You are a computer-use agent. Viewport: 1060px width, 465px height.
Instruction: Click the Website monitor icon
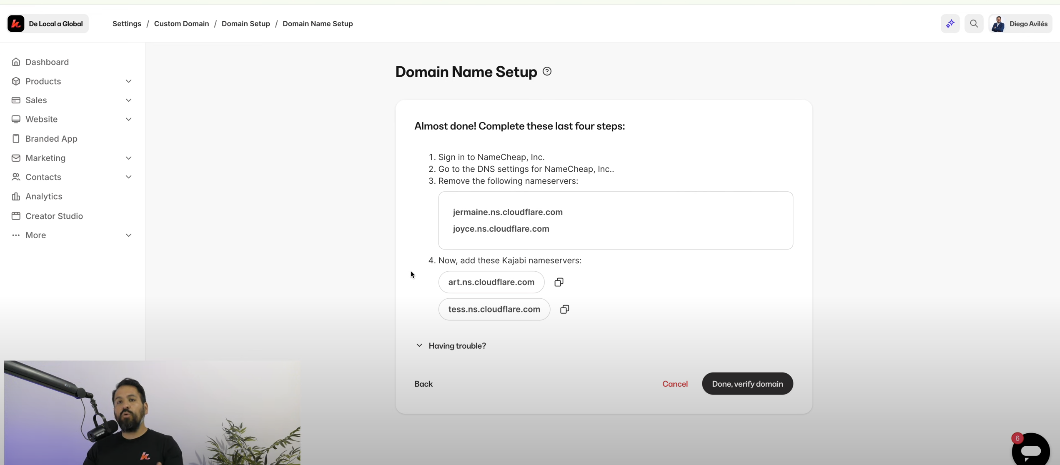pos(16,119)
